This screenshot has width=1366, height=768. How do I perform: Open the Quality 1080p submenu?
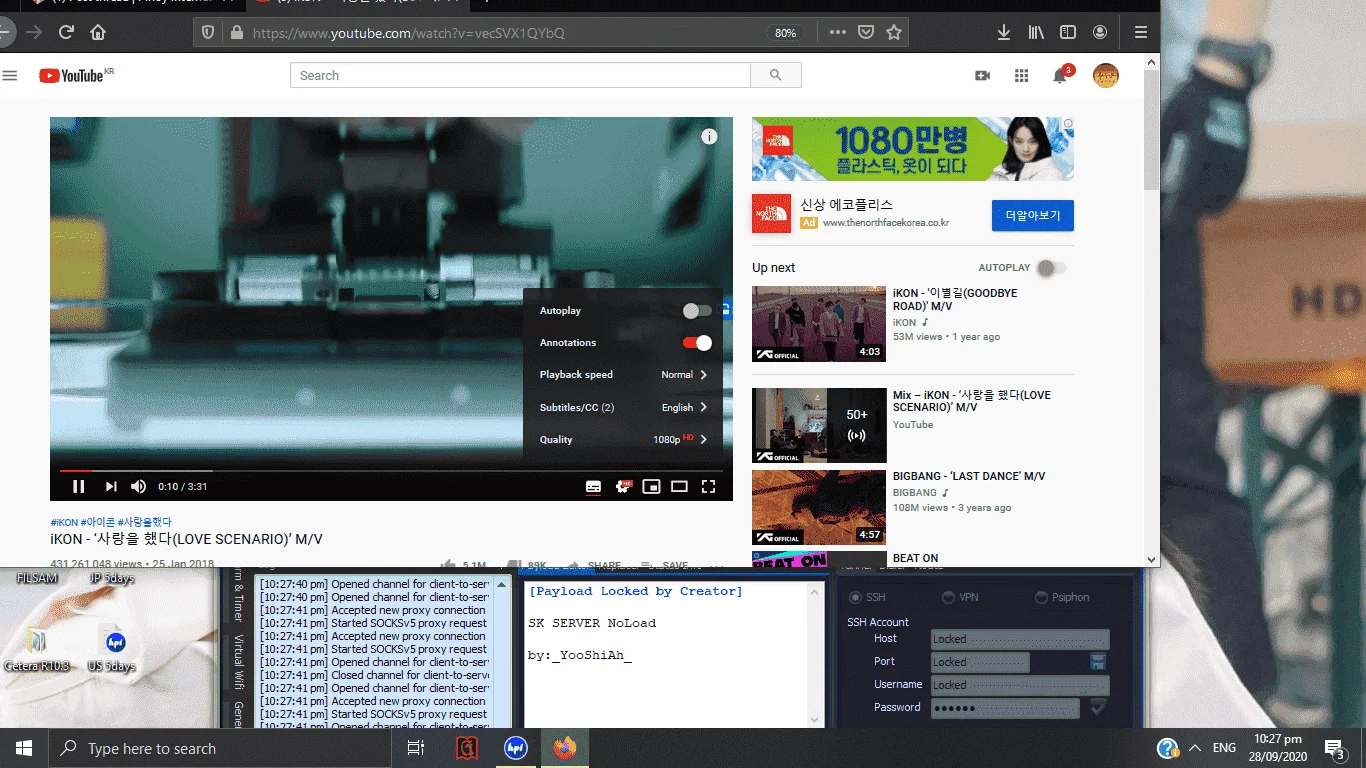tap(623, 439)
